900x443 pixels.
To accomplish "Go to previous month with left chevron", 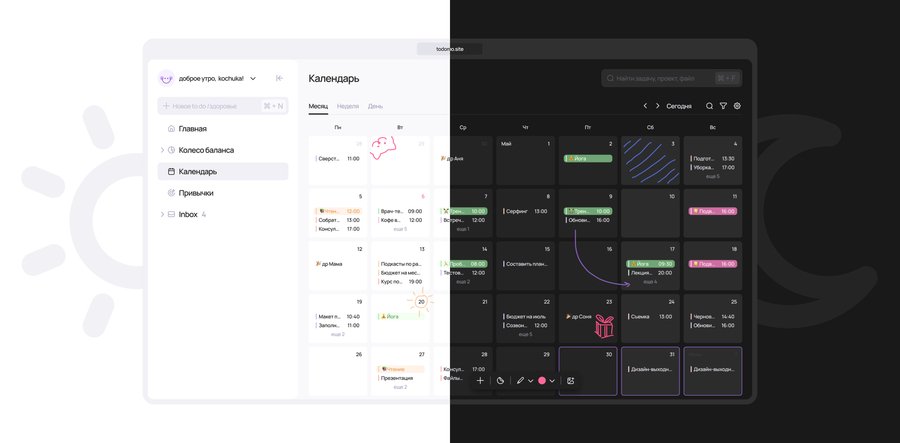I will [x=645, y=106].
